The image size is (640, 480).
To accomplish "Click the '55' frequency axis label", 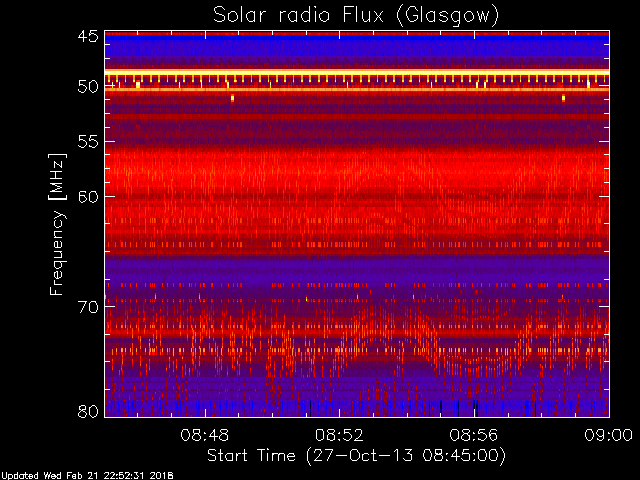I will pos(88,142).
